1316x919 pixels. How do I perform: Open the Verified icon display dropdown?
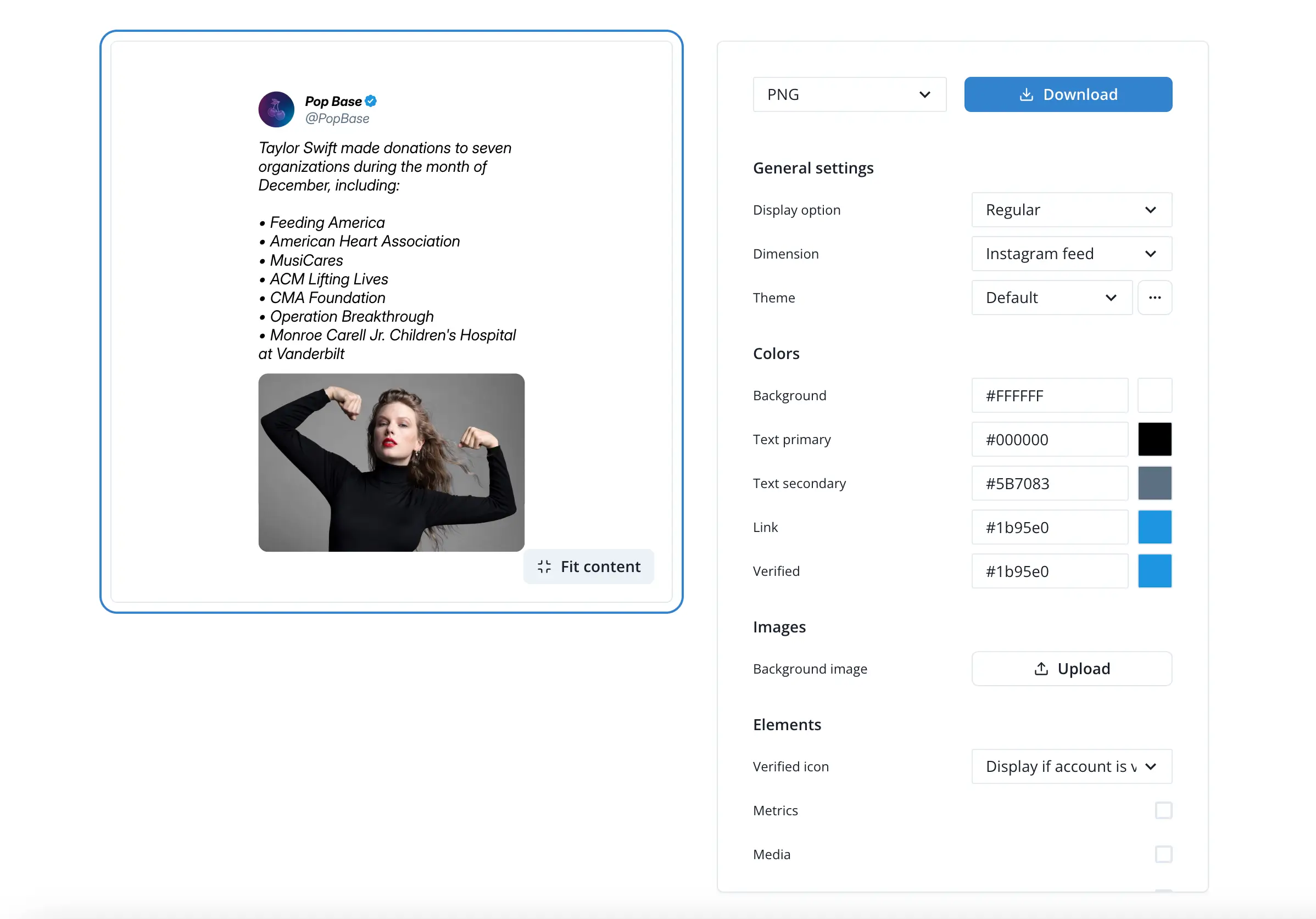(x=1070, y=766)
